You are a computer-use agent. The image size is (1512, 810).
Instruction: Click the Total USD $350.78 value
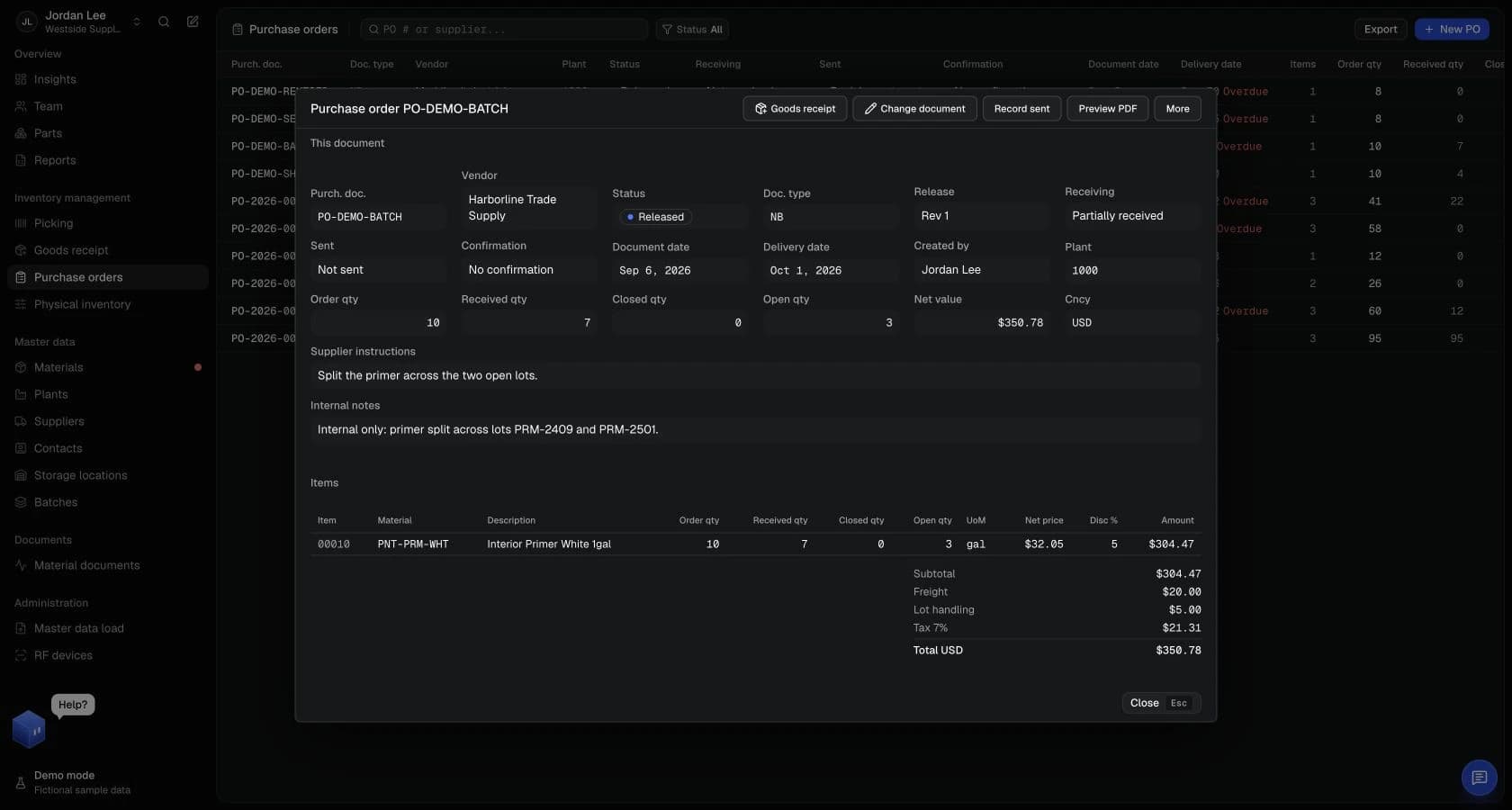point(1178,650)
